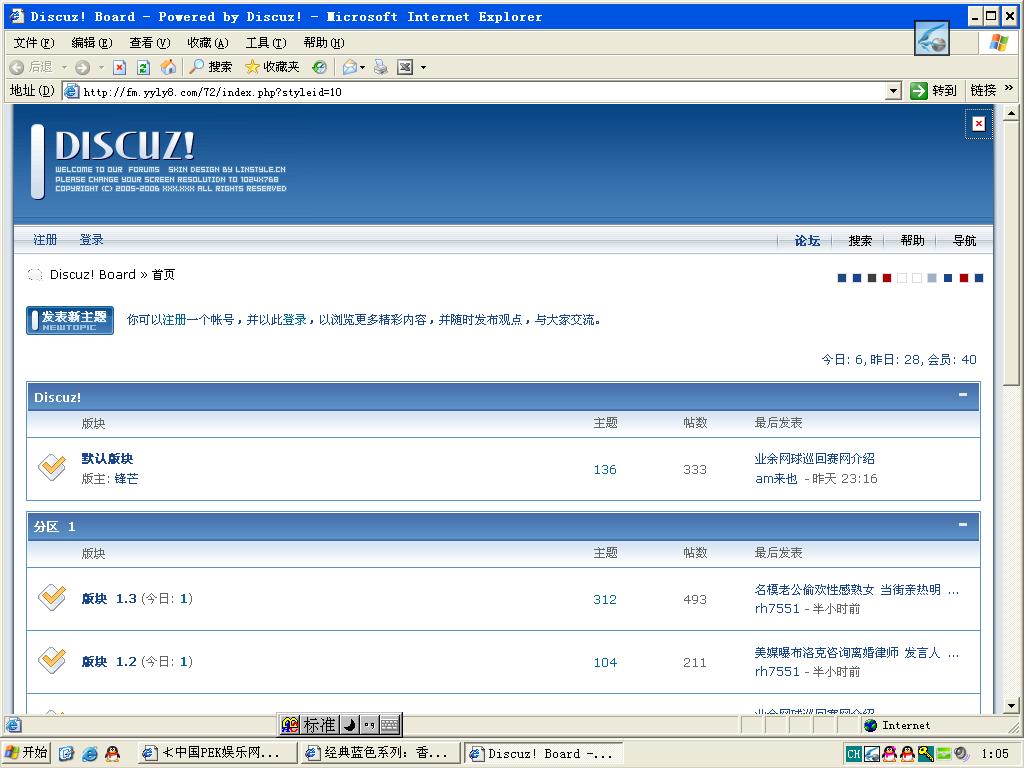Click the vertical scrollbar up arrow
1024x768 pixels.
(x=1011, y=114)
